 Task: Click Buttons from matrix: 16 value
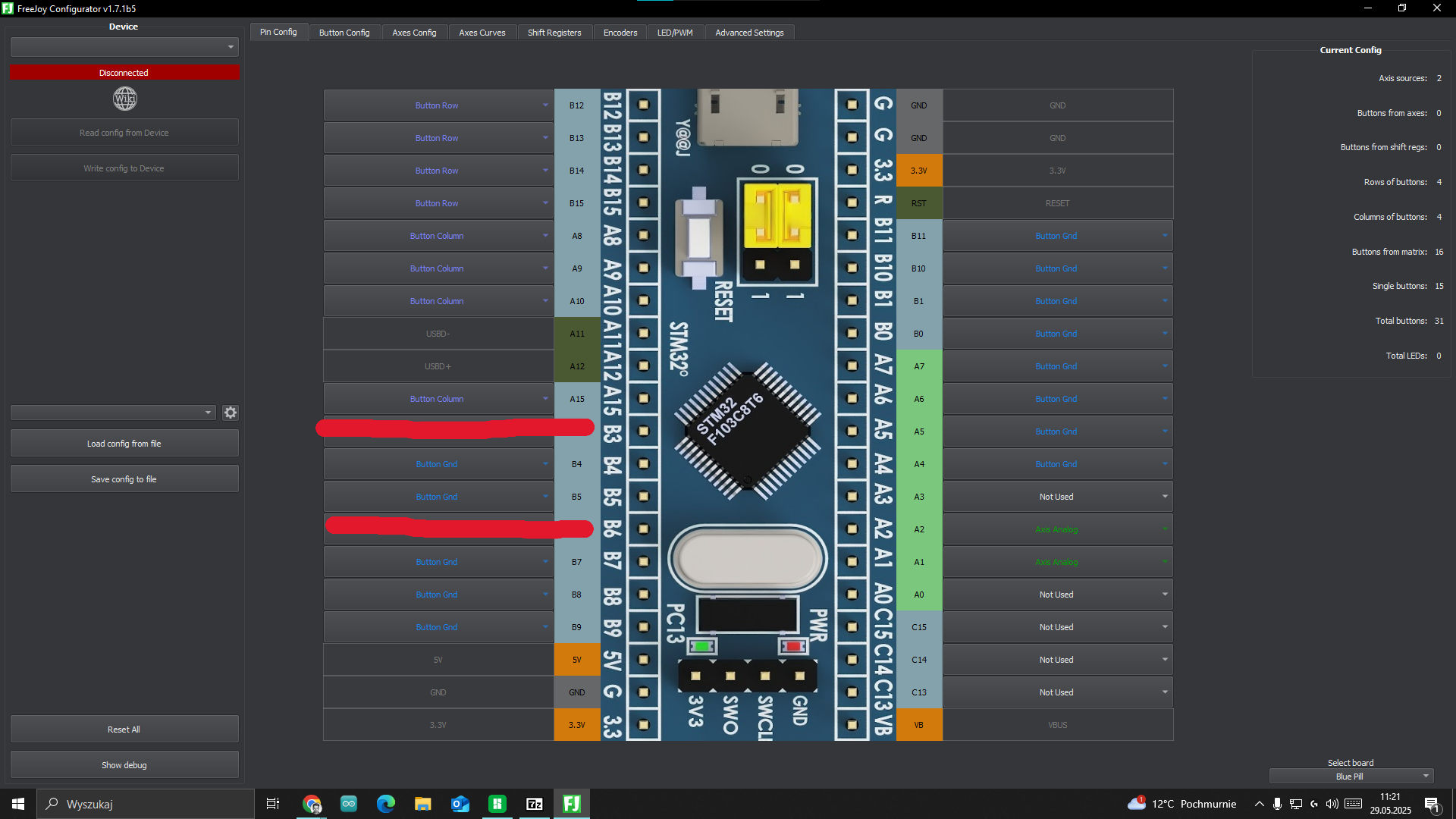pyautogui.click(x=1439, y=252)
